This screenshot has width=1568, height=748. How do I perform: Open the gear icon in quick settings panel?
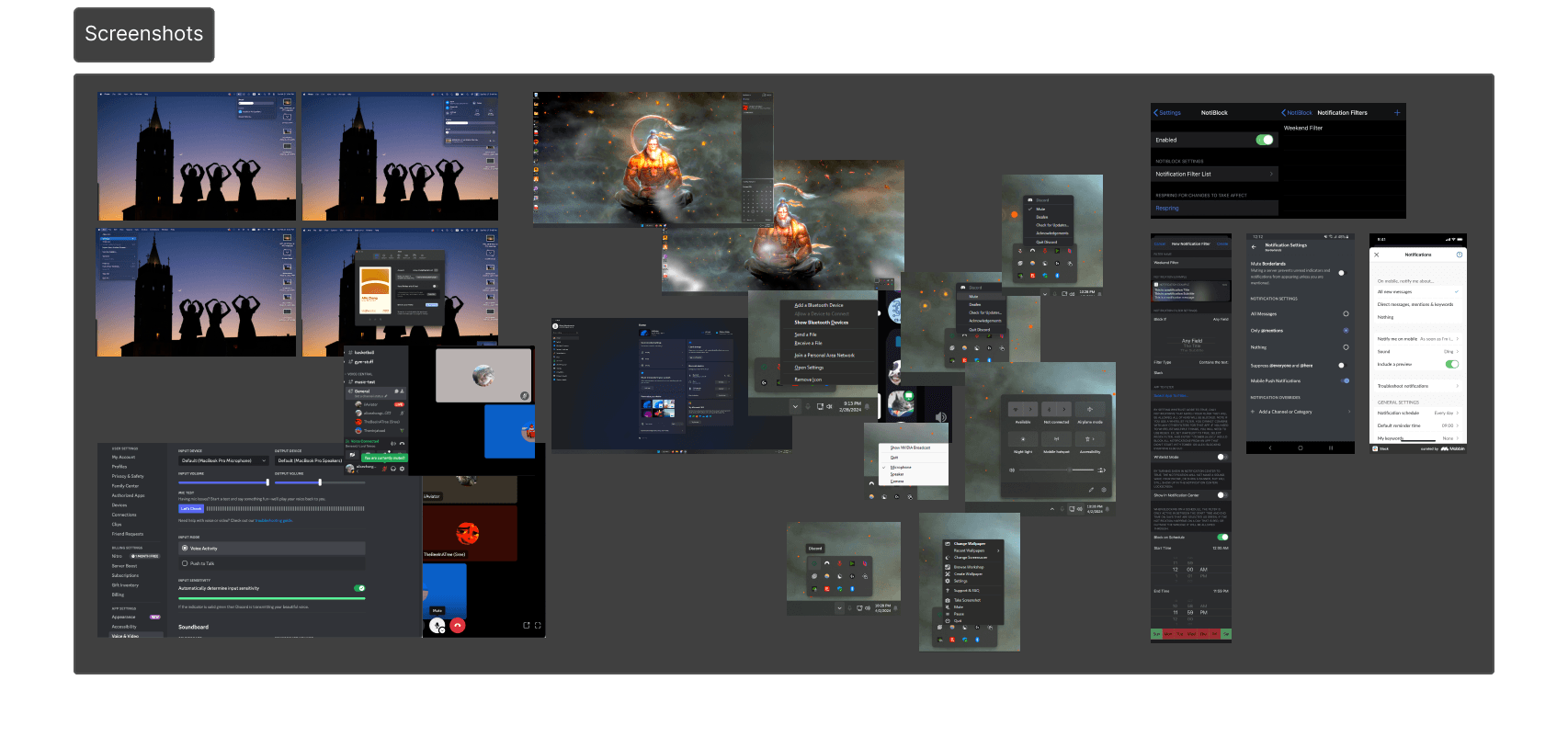[1104, 490]
